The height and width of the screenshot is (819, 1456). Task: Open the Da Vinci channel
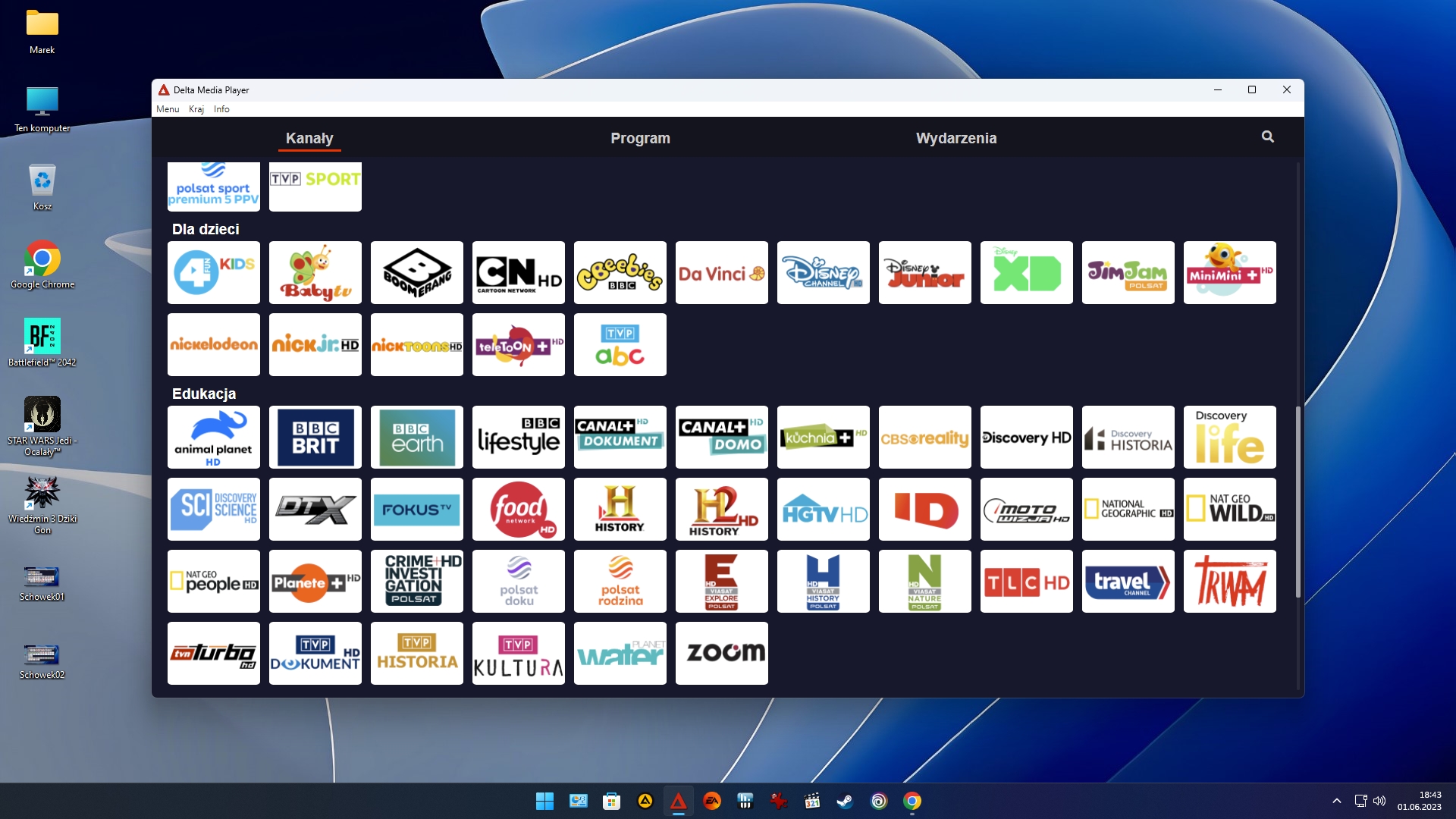tap(722, 273)
